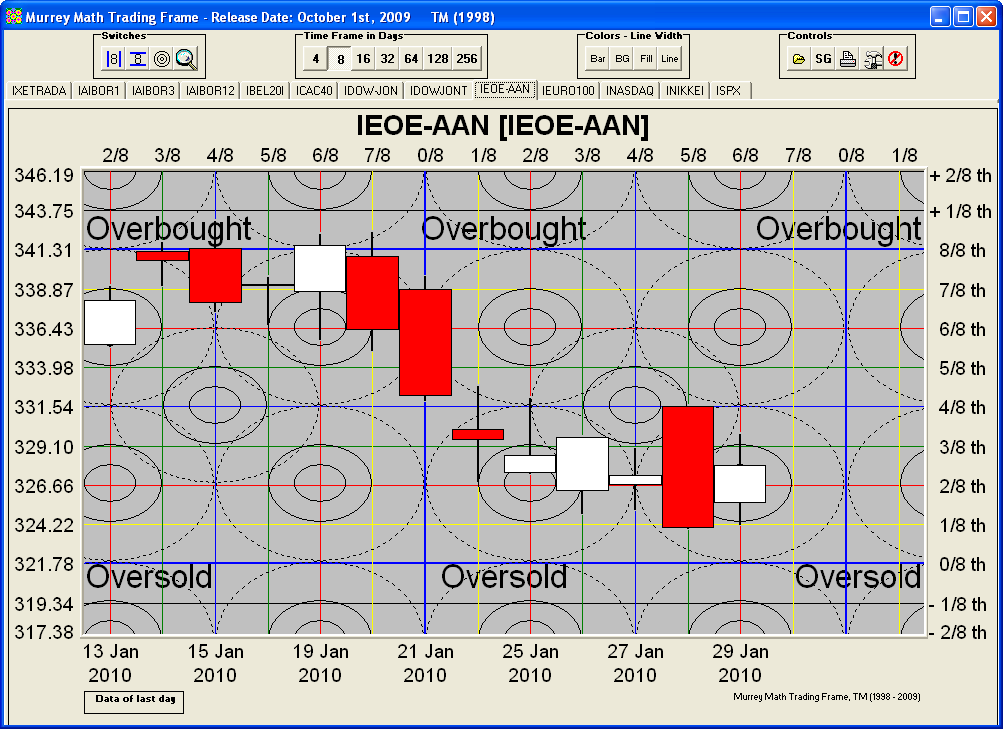Toggle the concentric circles switch

tap(162, 59)
